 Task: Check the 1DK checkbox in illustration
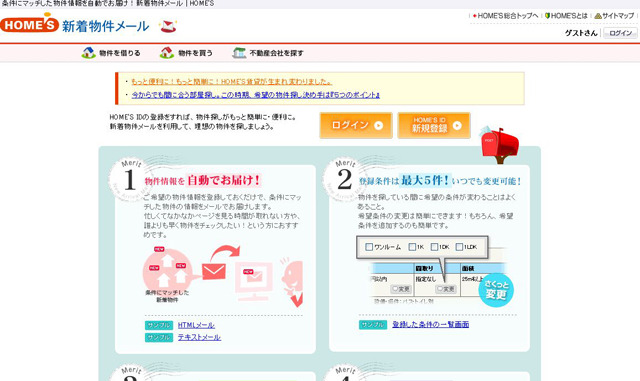point(434,247)
